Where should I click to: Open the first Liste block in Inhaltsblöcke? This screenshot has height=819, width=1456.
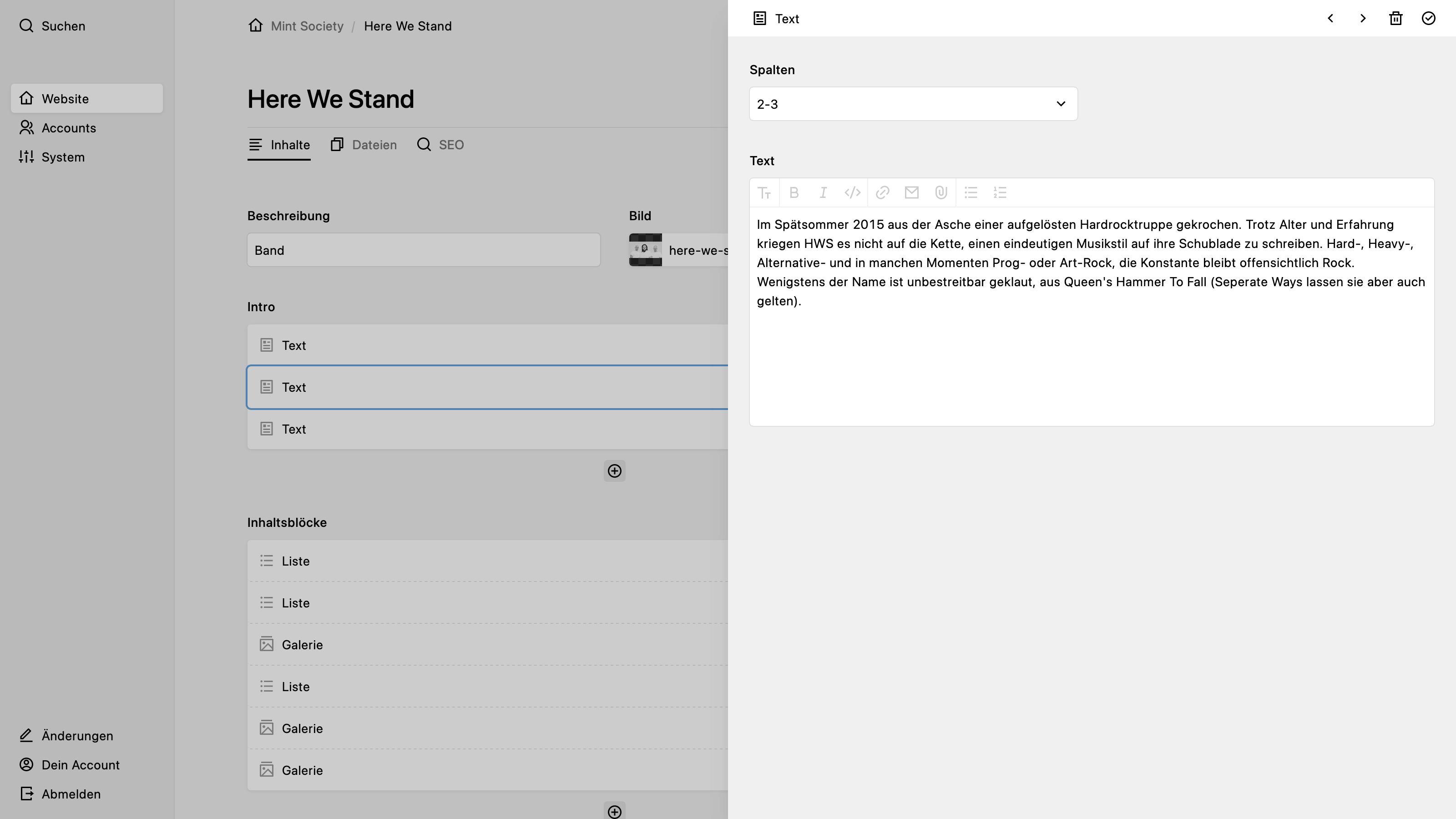click(487, 561)
